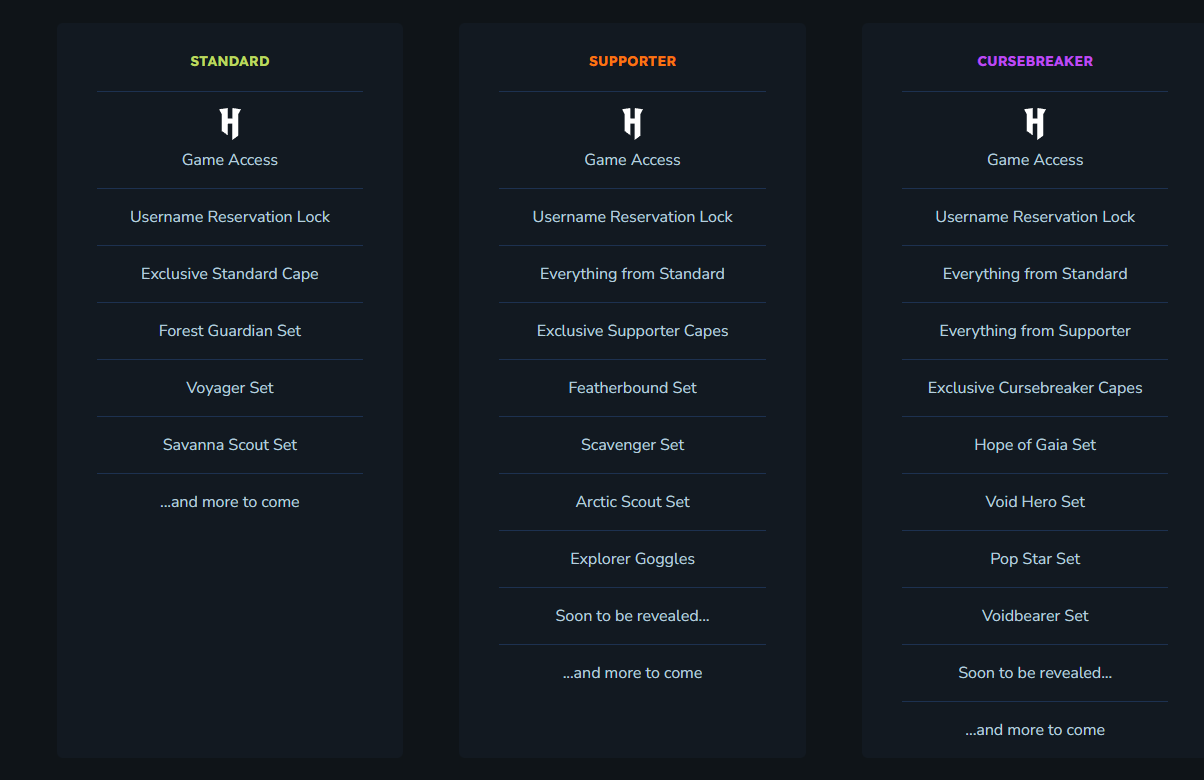Click the Featherbound Set item
The height and width of the screenshot is (780, 1204).
tap(632, 388)
